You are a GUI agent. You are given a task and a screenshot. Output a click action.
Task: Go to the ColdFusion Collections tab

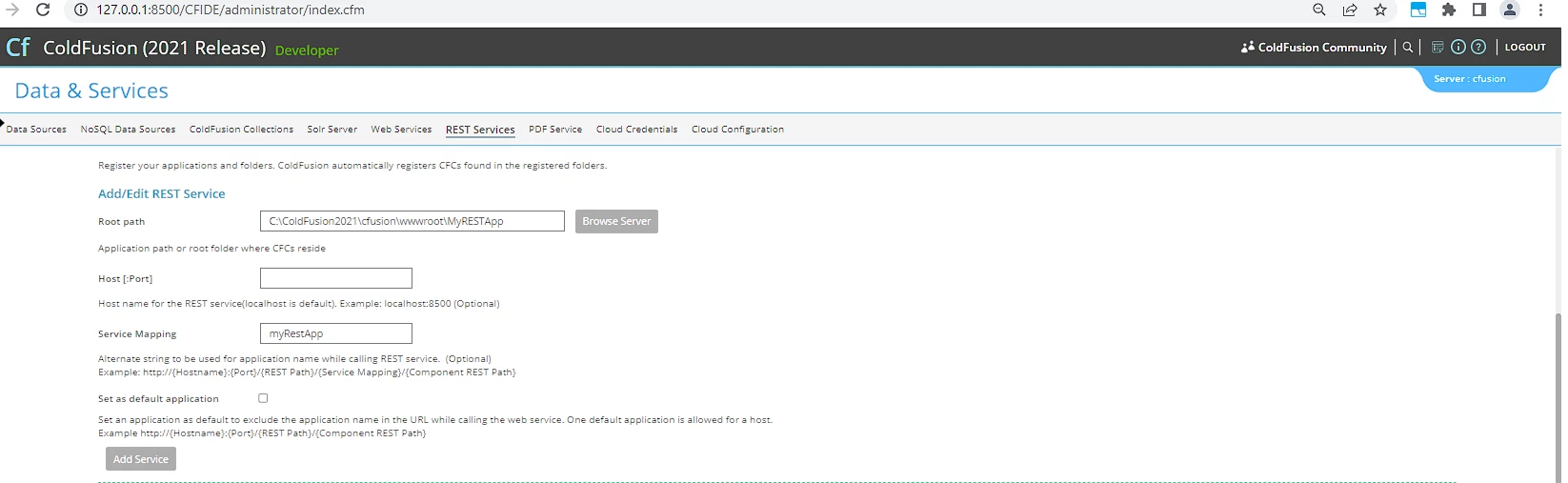click(x=241, y=130)
